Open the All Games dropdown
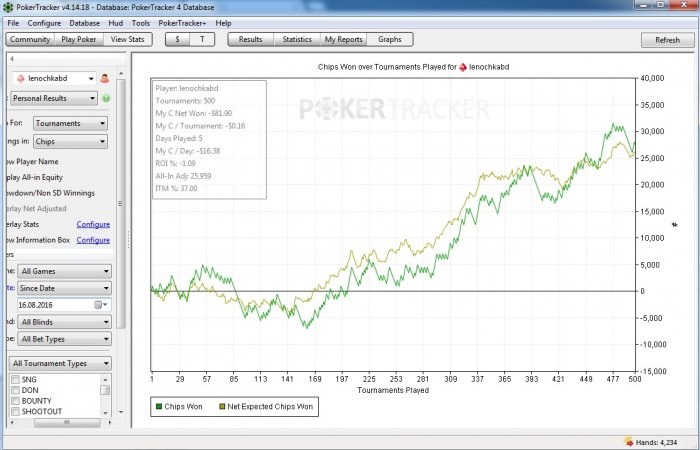 click(64, 271)
